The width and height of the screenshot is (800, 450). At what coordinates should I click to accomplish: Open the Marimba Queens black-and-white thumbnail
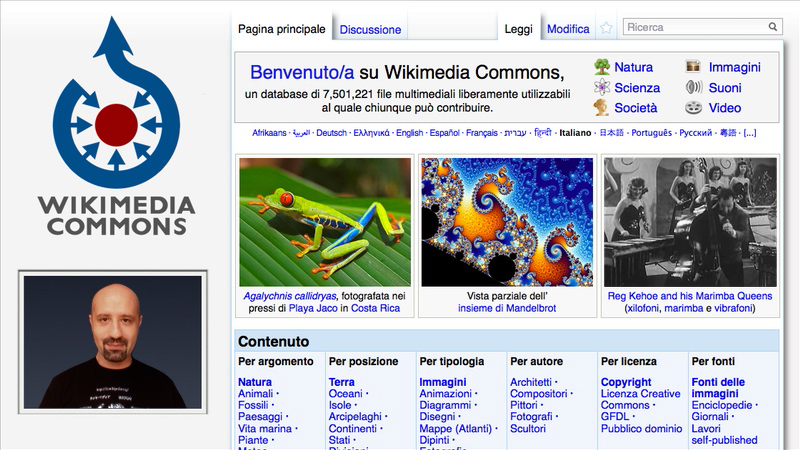click(x=690, y=222)
